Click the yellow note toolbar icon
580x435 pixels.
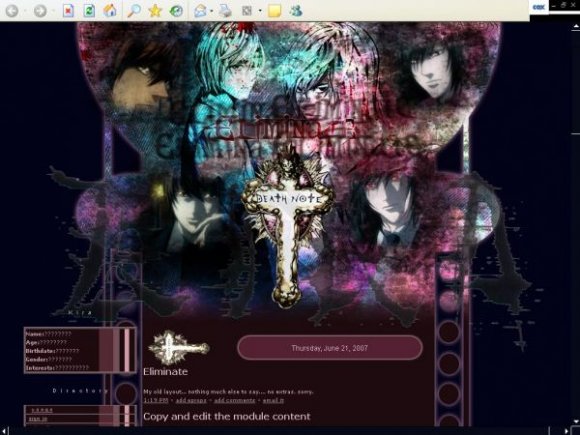[274, 11]
